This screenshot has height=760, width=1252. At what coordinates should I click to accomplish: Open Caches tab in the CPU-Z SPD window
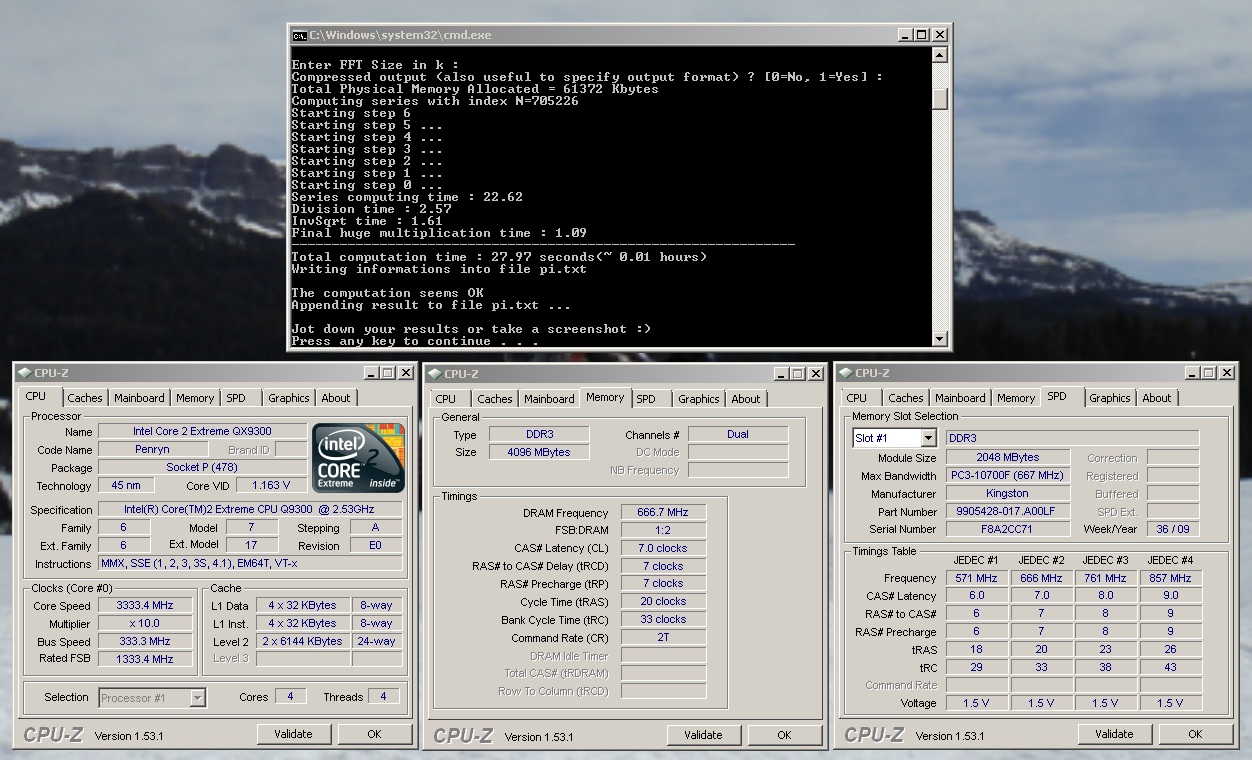pyautogui.click(x=906, y=398)
